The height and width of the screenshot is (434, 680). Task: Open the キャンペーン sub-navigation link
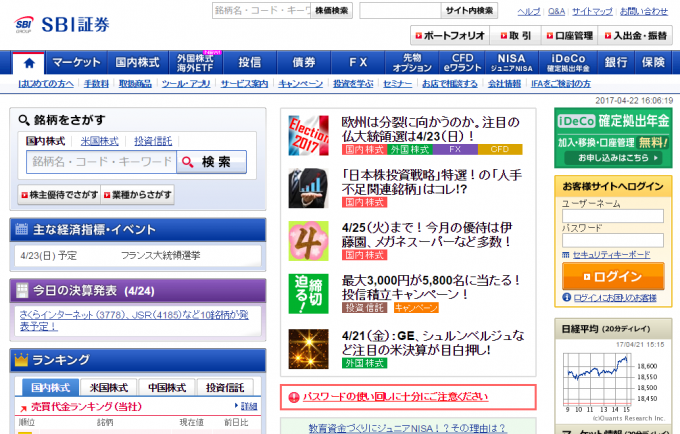(x=301, y=84)
